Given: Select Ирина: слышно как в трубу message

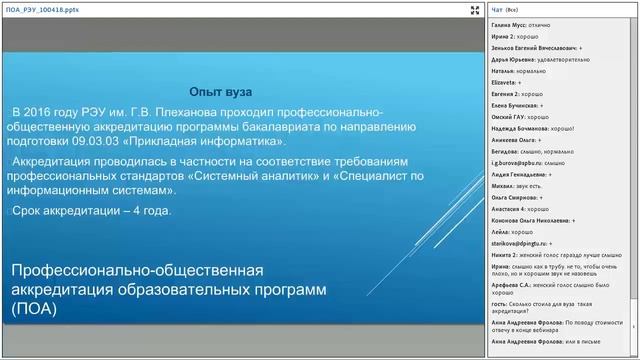Looking at the screenshot, I should point(554,270).
